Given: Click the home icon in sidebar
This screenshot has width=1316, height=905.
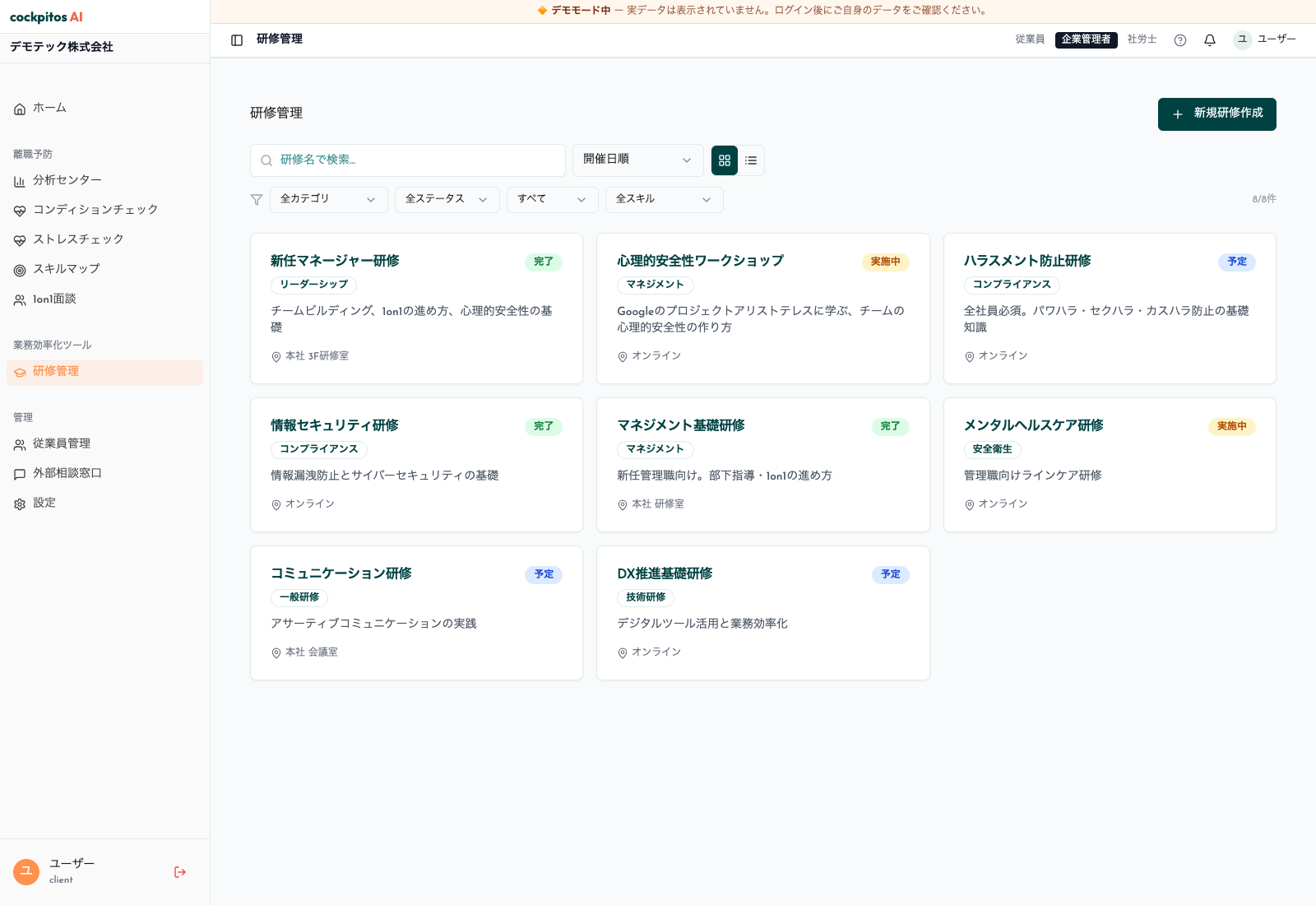Looking at the screenshot, I should click(20, 109).
